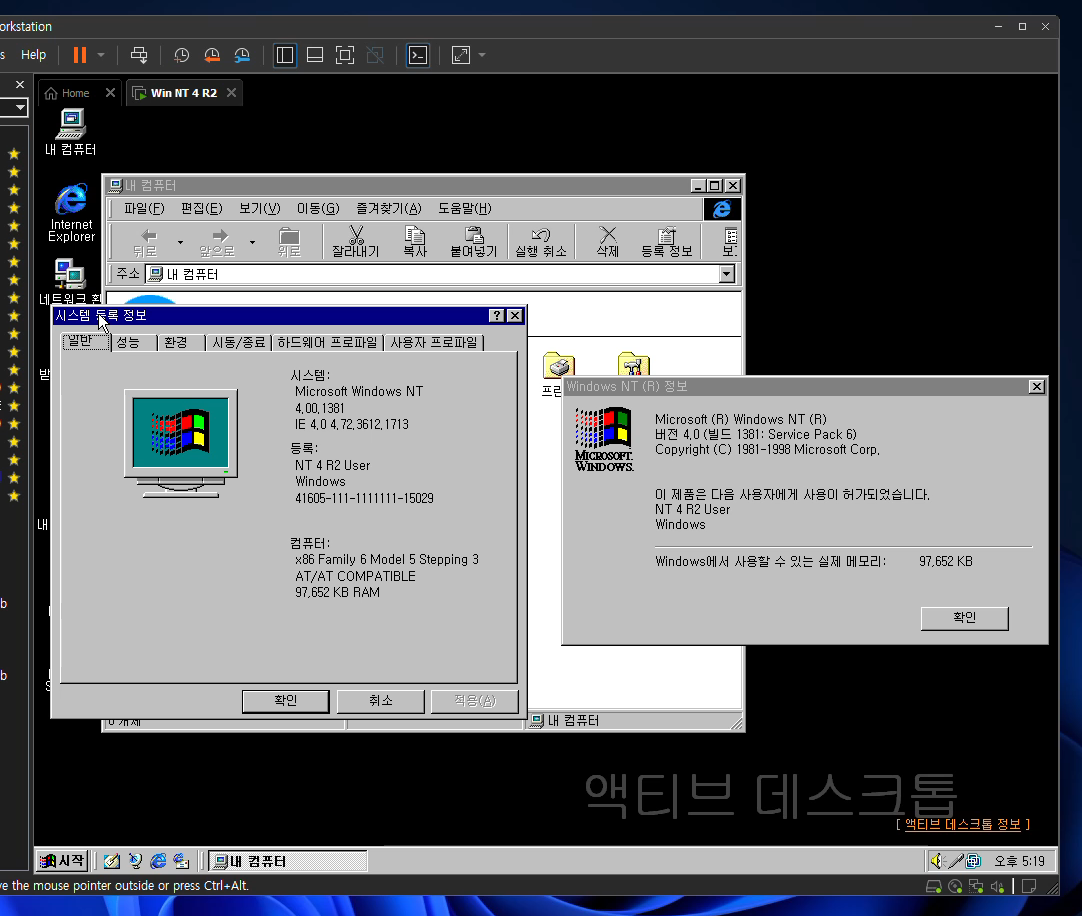Open the 보기(V) menu

tap(259, 208)
